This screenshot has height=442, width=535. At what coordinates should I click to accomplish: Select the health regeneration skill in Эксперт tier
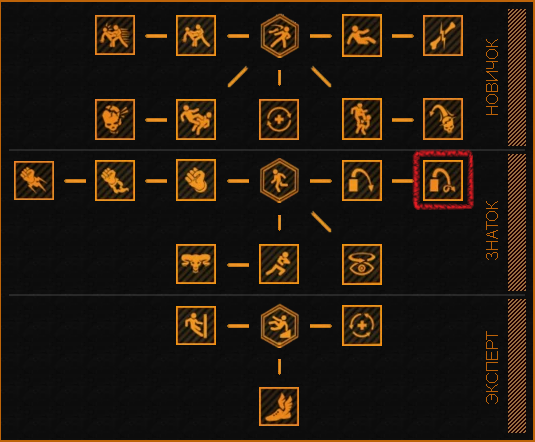tap(362, 326)
